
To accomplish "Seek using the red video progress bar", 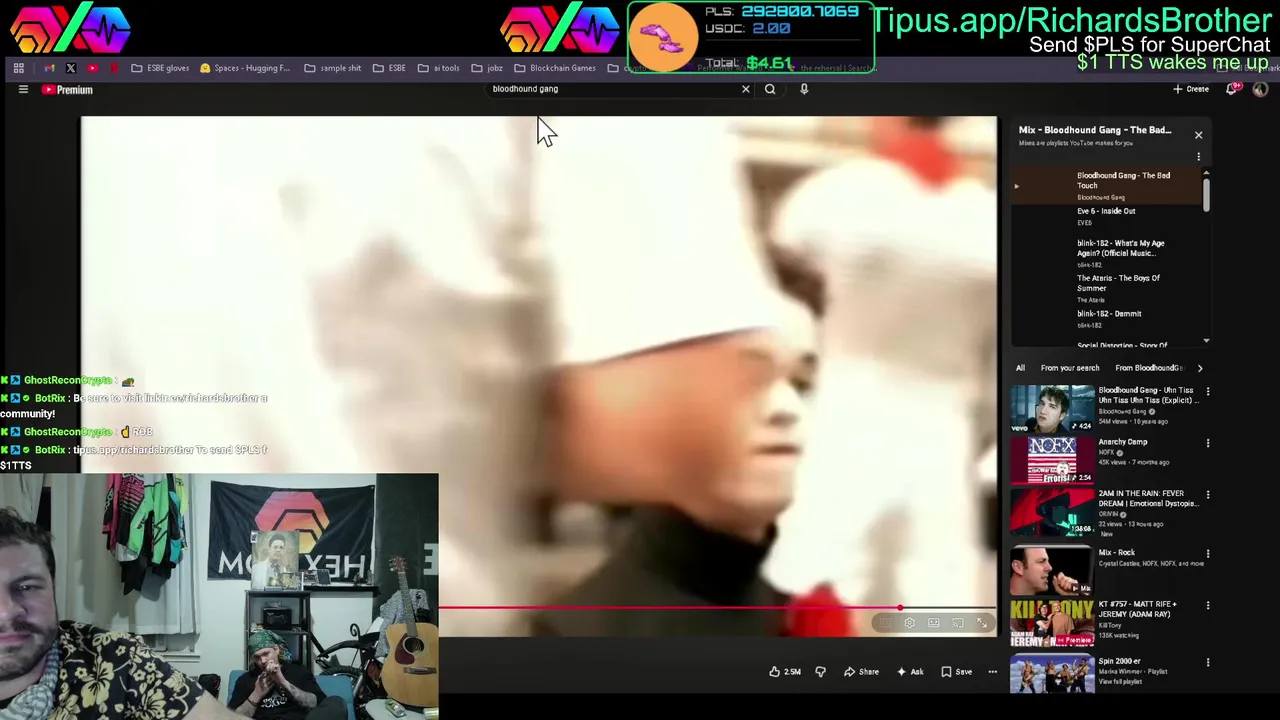I will 717,607.
